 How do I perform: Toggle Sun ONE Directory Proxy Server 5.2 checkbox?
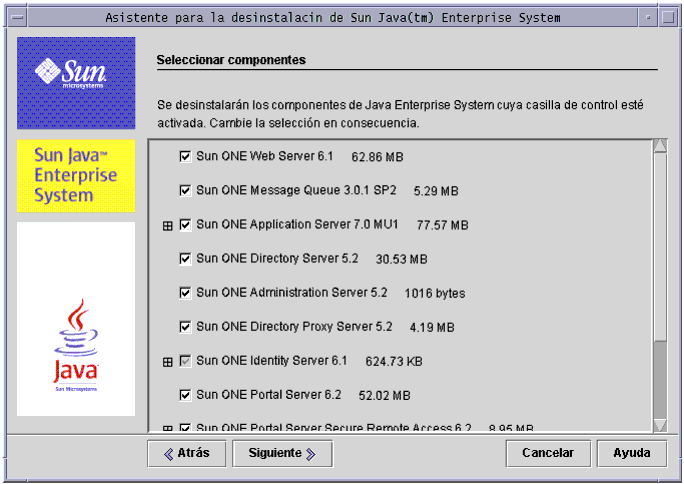185,327
